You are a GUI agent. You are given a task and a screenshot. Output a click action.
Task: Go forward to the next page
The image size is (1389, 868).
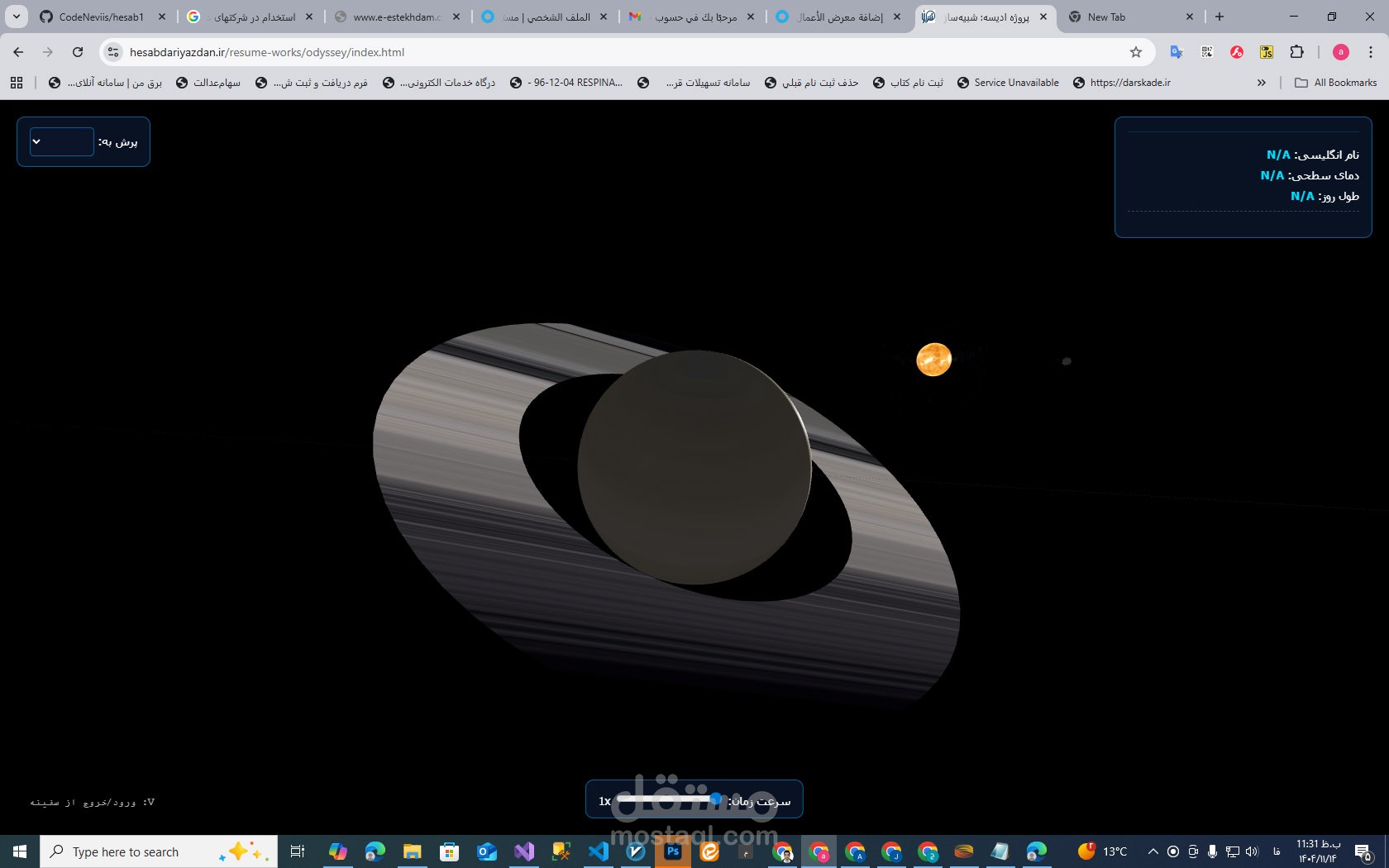48,52
